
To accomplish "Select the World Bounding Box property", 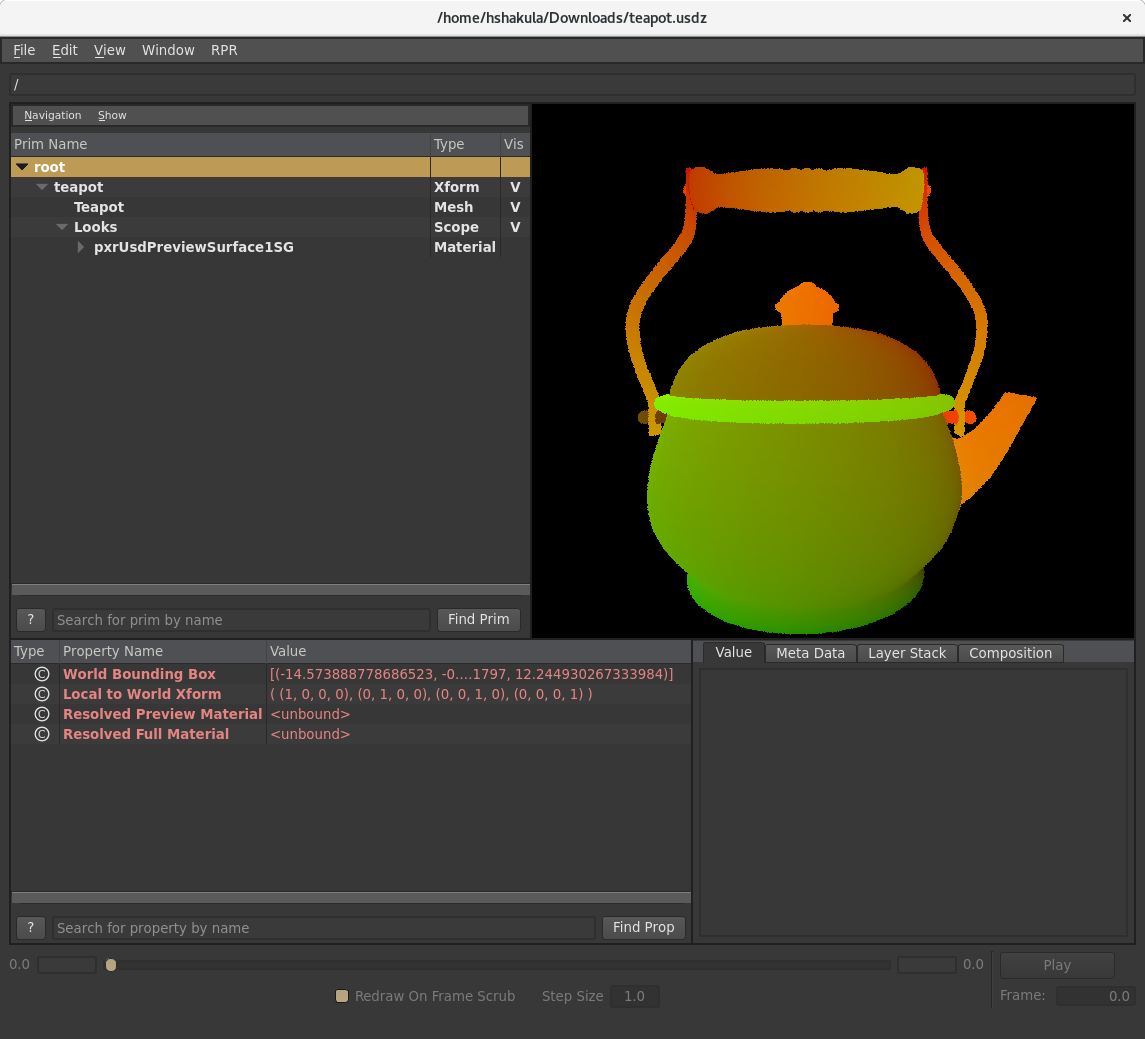I will pos(139,674).
